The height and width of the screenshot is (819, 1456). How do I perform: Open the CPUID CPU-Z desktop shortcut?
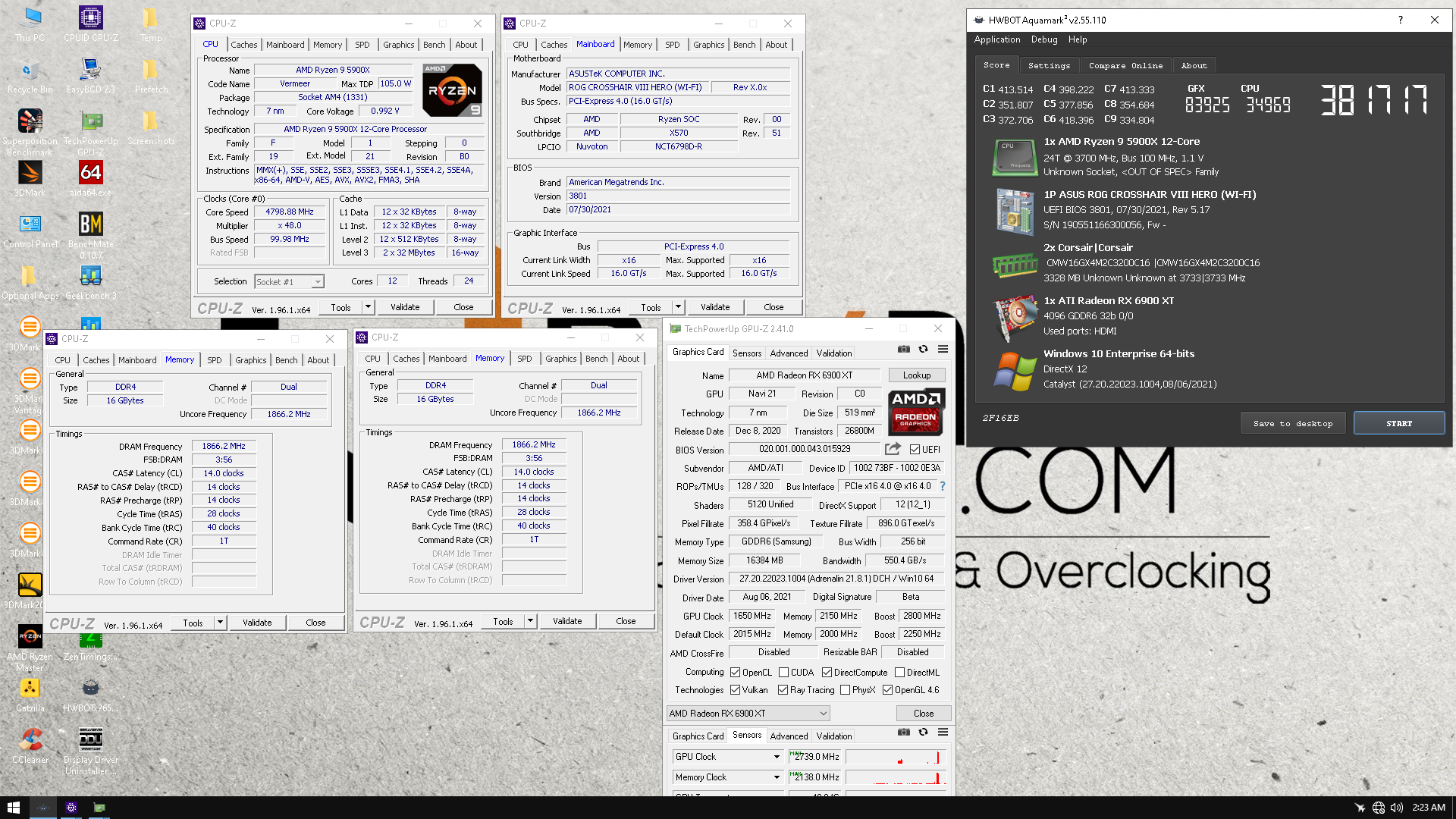[90, 24]
